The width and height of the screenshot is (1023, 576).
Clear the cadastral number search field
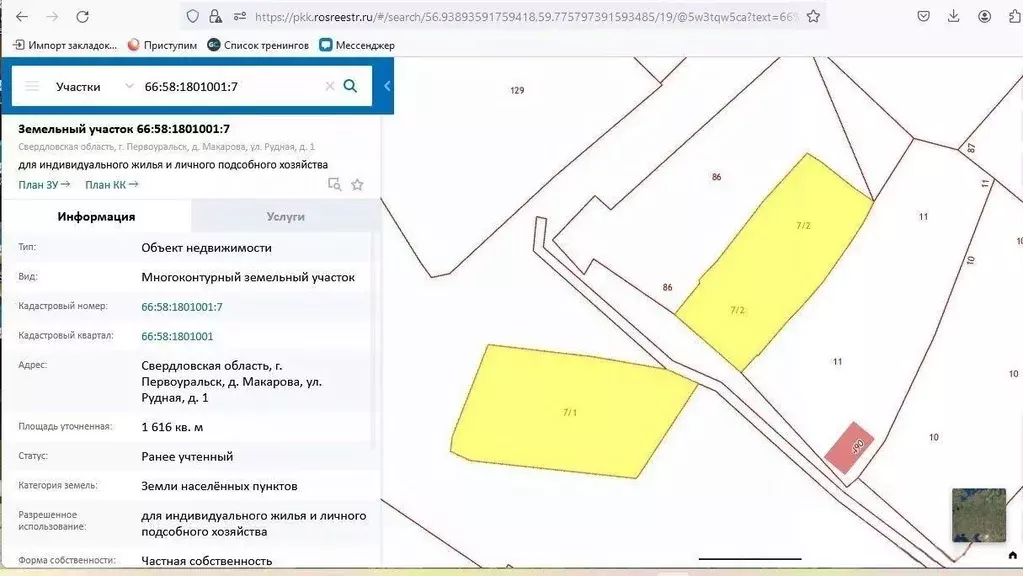coord(329,86)
